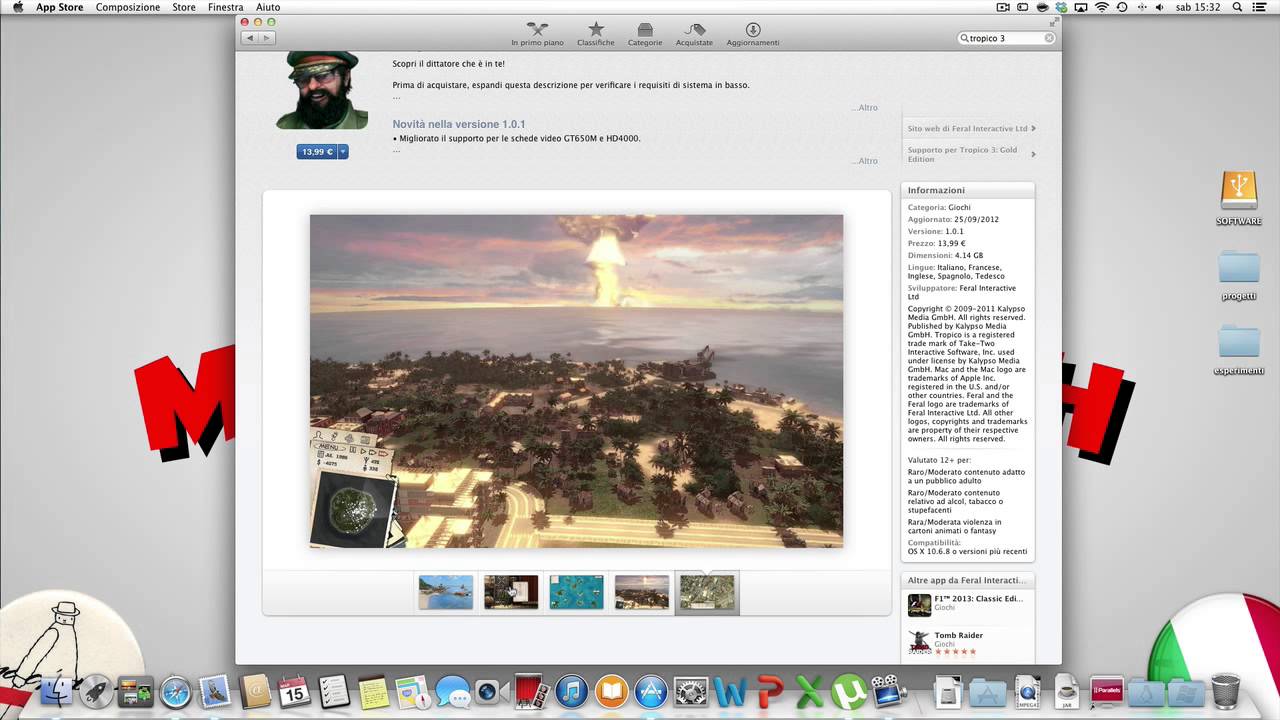
Task: Click the F1 2013 app icon
Action: [919, 604]
